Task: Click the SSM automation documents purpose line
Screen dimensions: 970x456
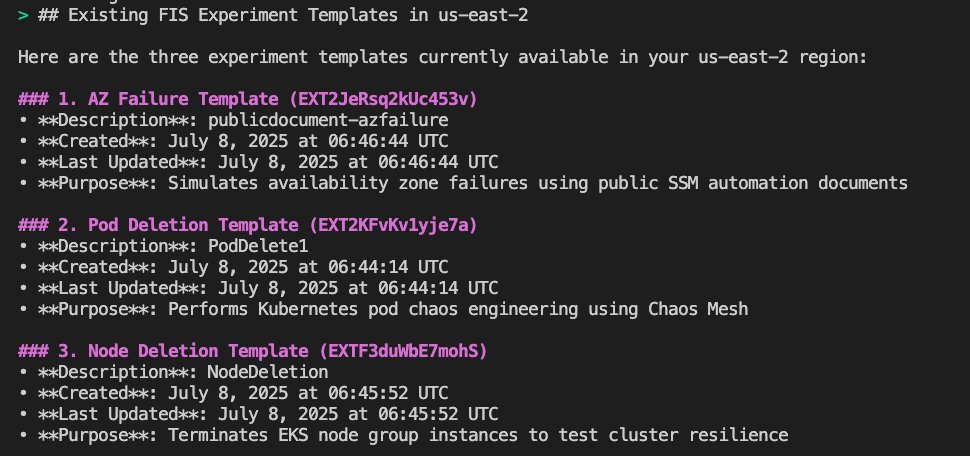Action: click(x=463, y=183)
